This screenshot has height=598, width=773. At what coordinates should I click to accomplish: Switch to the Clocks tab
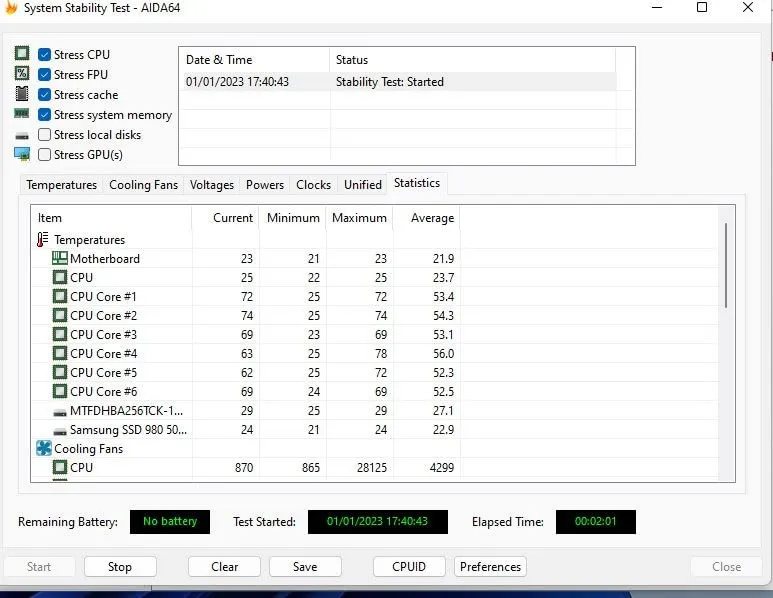pos(314,185)
